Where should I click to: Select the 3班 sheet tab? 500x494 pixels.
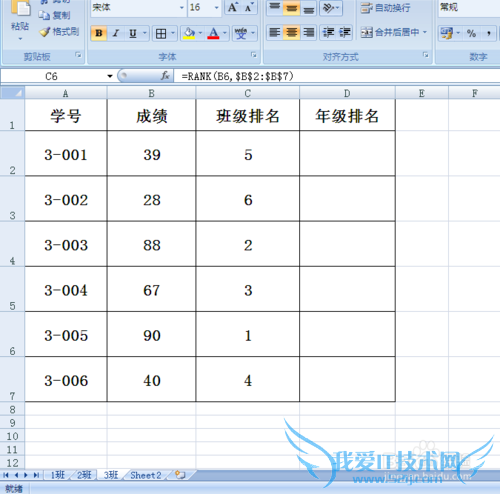click(x=111, y=475)
